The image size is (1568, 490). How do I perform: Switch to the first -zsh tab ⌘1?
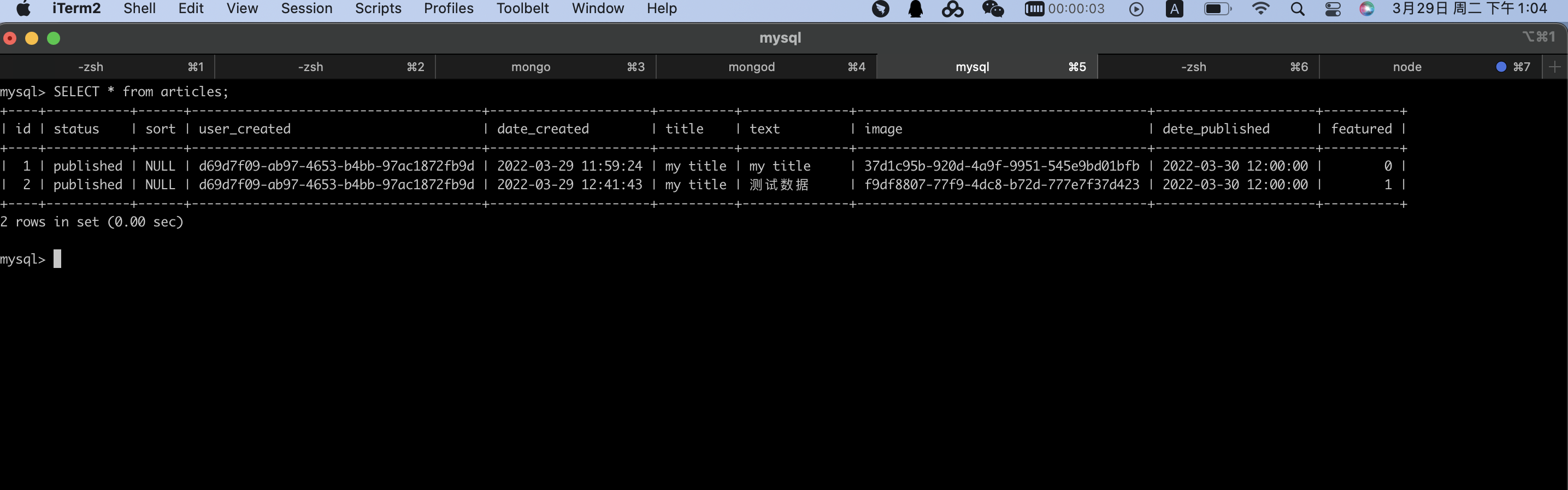[x=107, y=67]
